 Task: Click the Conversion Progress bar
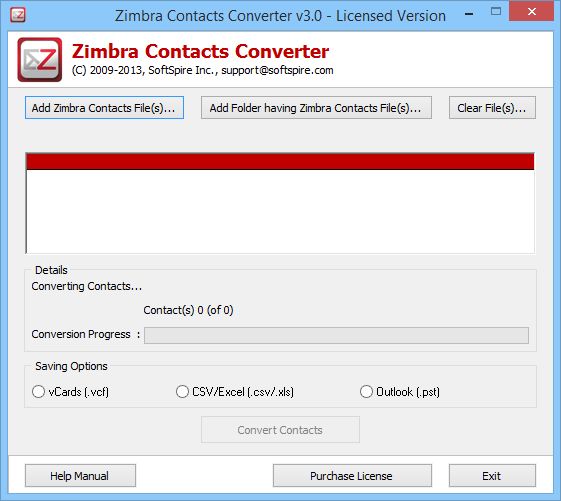(336, 335)
